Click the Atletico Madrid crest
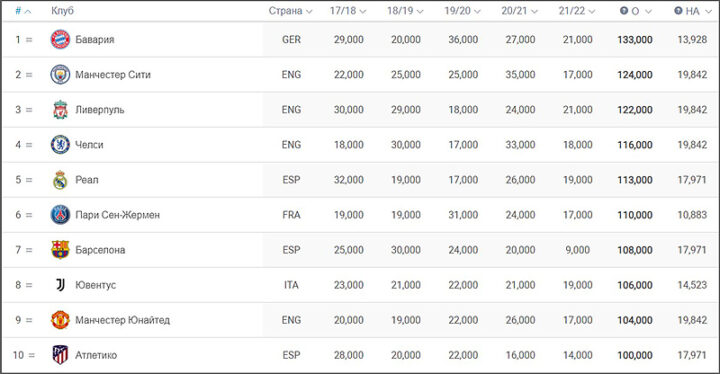720x374 pixels. [60, 355]
